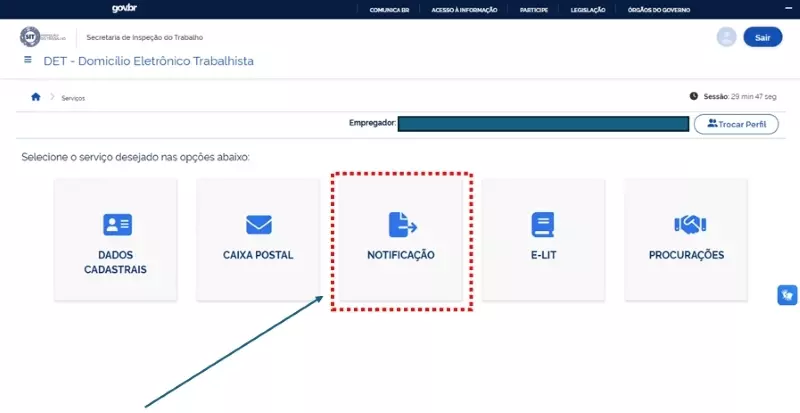Select the Notificação service card
Viewport: 800px width, 413px height.
(x=401, y=238)
